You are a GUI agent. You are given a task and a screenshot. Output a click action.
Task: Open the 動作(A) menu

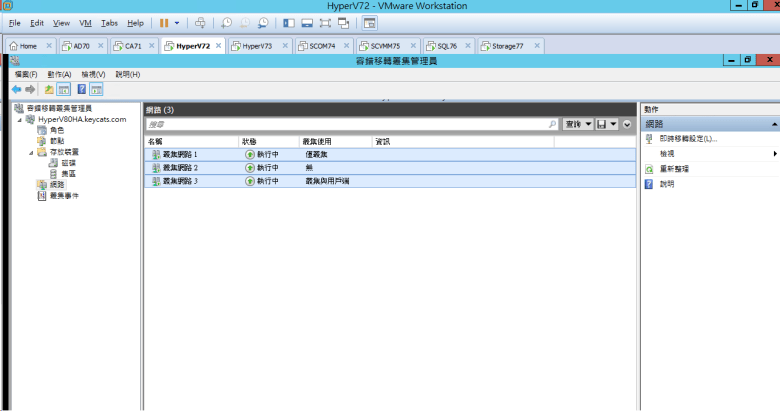(59, 74)
